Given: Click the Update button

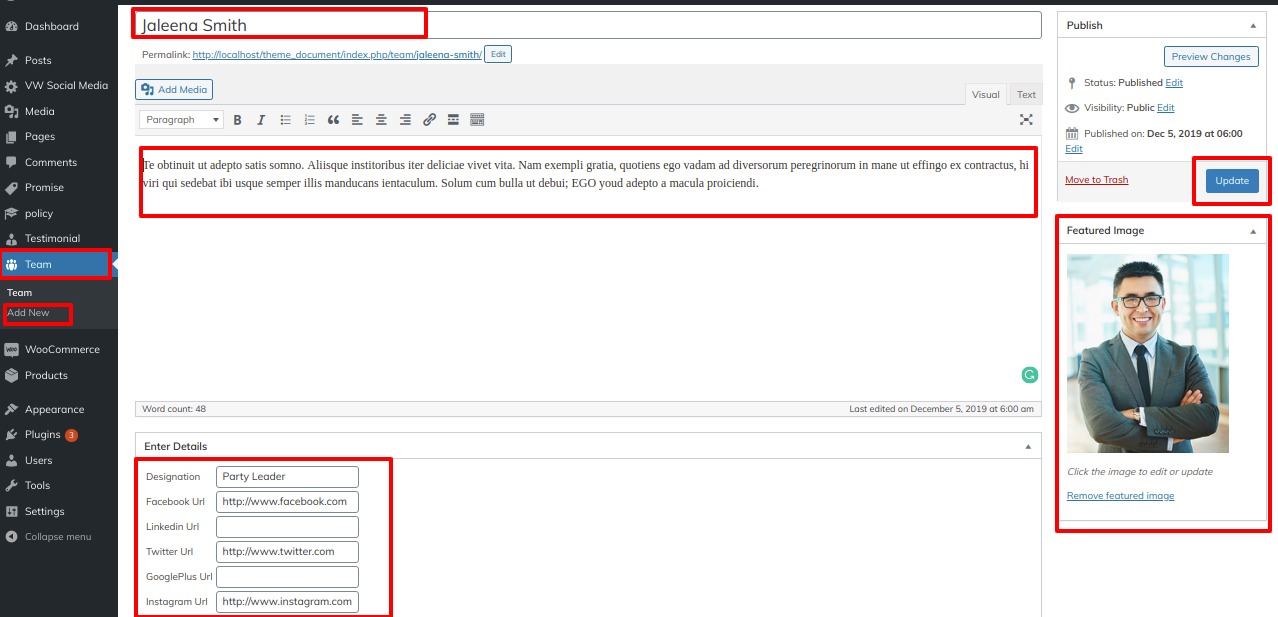Looking at the screenshot, I should click(x=1231, y=181).
